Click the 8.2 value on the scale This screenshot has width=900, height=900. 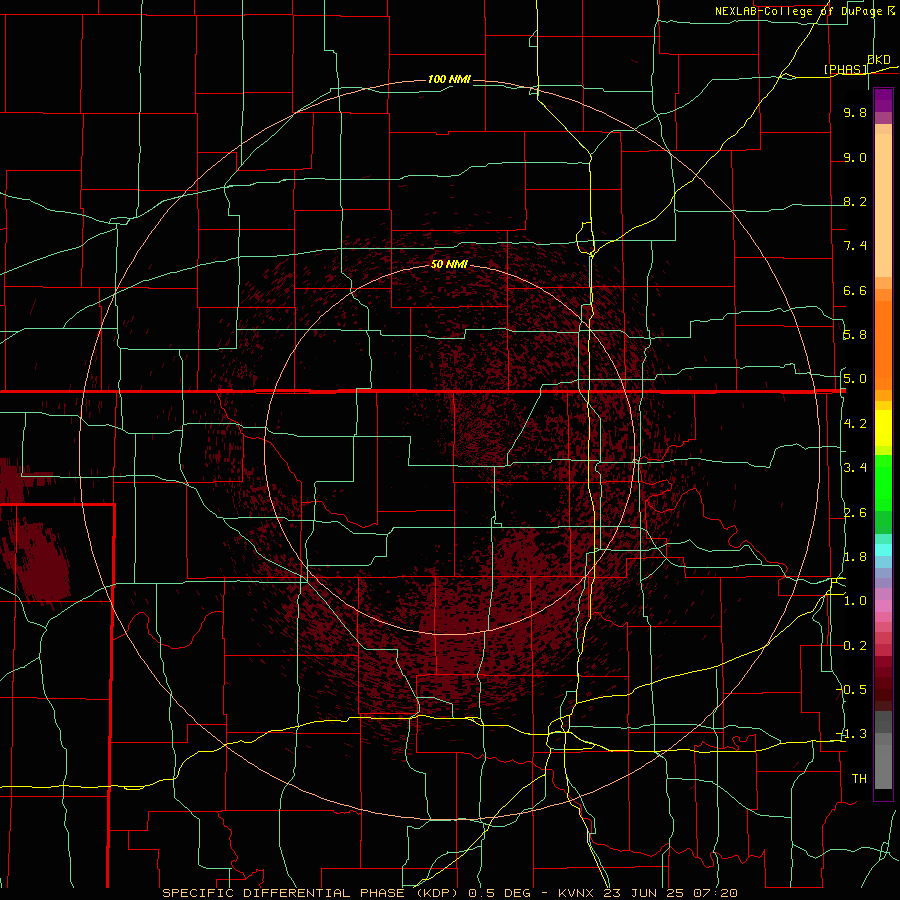[x=855, y=202]
